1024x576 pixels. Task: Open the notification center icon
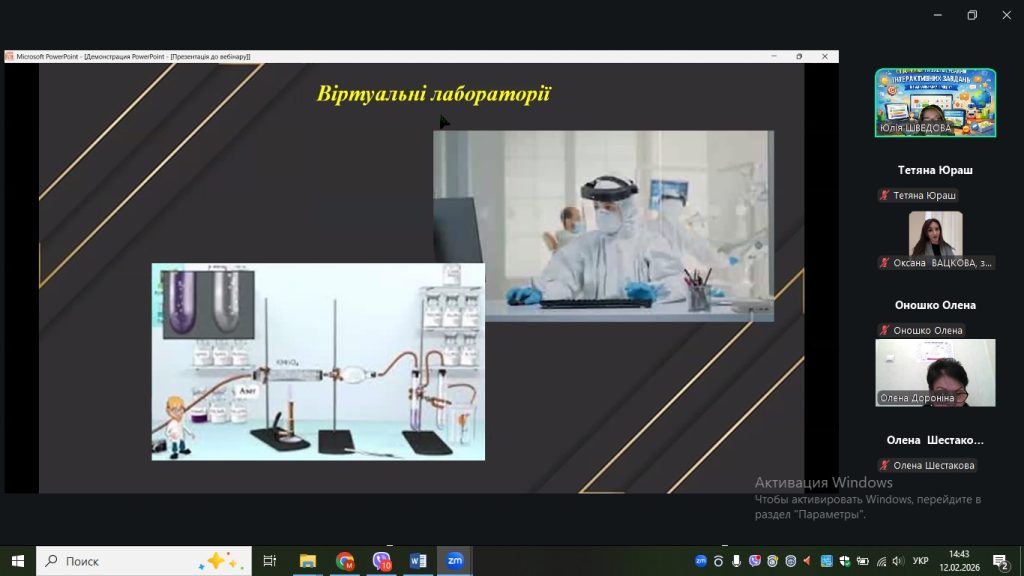(x=999, y=561)
